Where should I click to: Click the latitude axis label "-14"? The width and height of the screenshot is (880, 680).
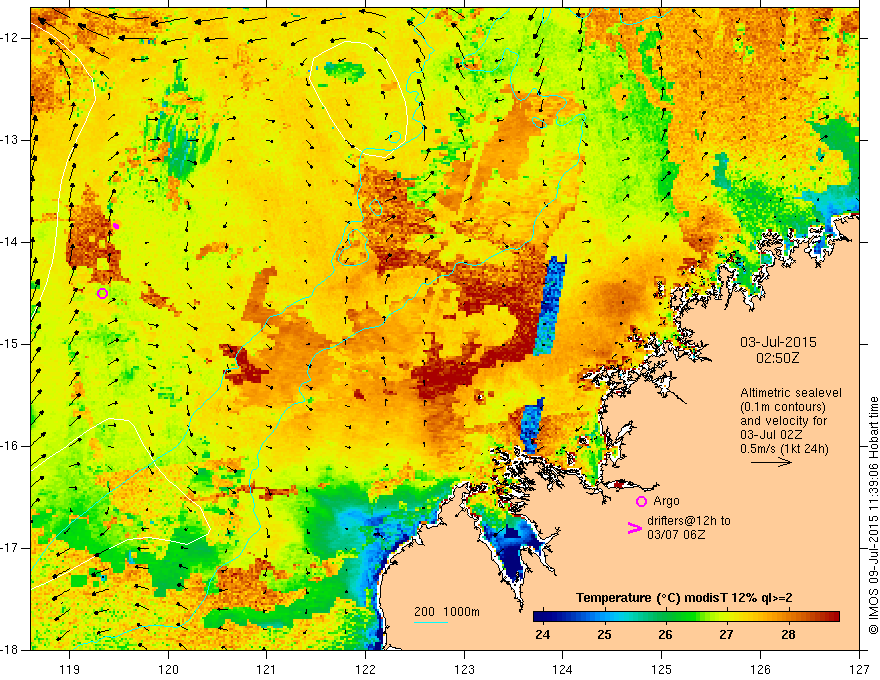pyautogui.click(x=10, y=242)
